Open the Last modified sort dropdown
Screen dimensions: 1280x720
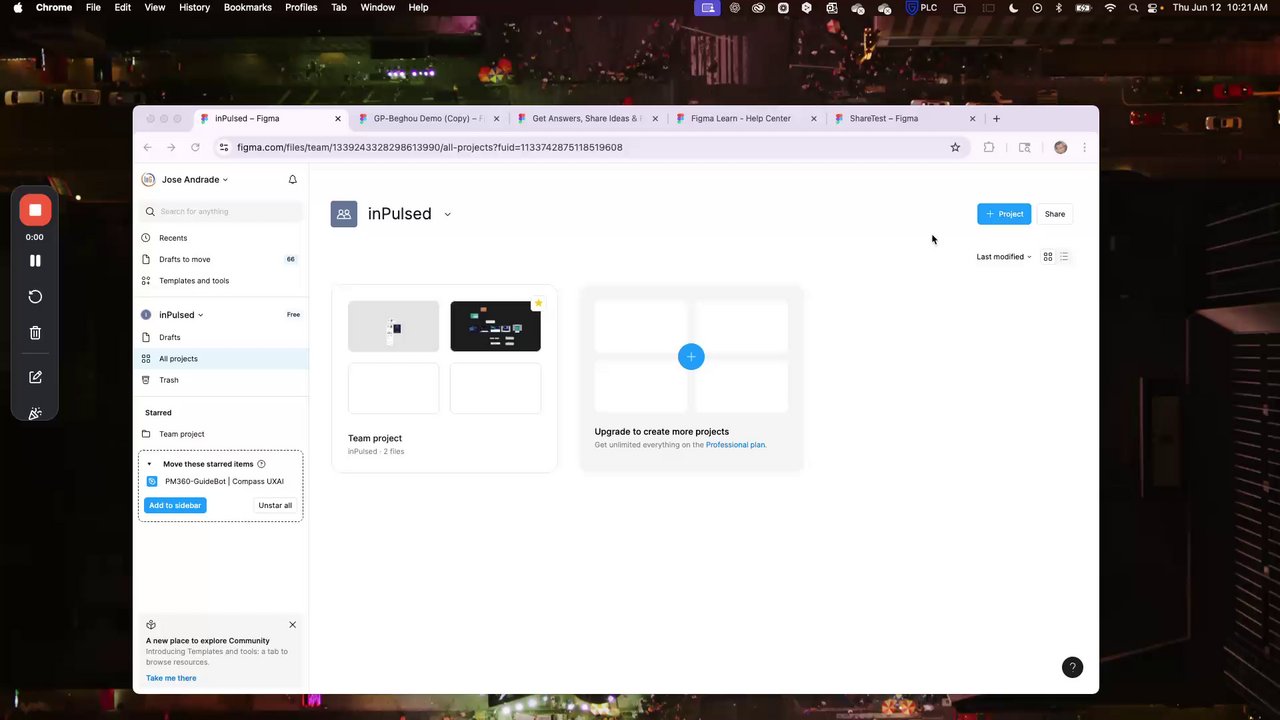[x=1004, y=257]
